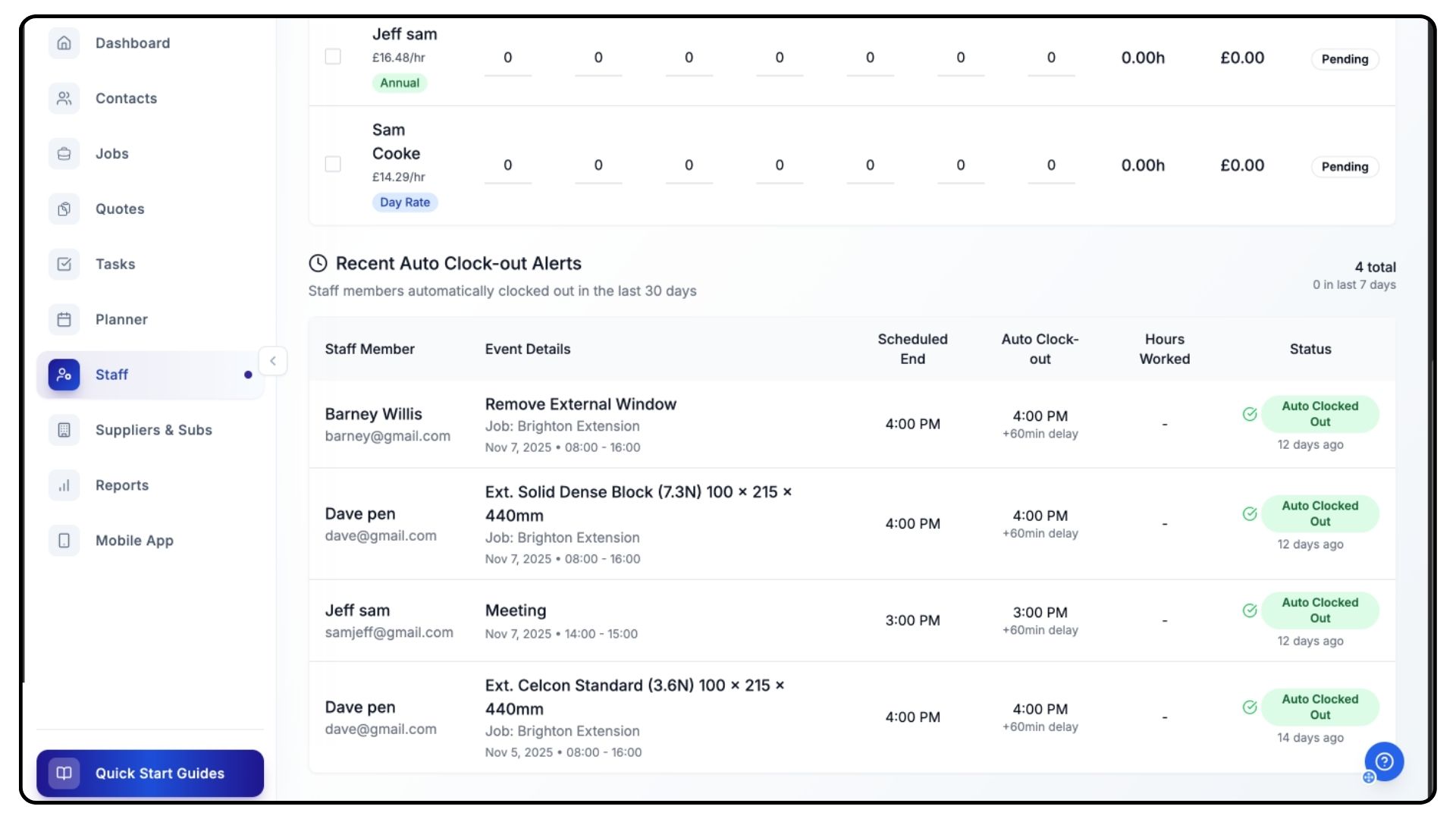The width and height of the screenshot is (1456, 819).
Task: Click the Planner calendar icon
Action: 64,319
